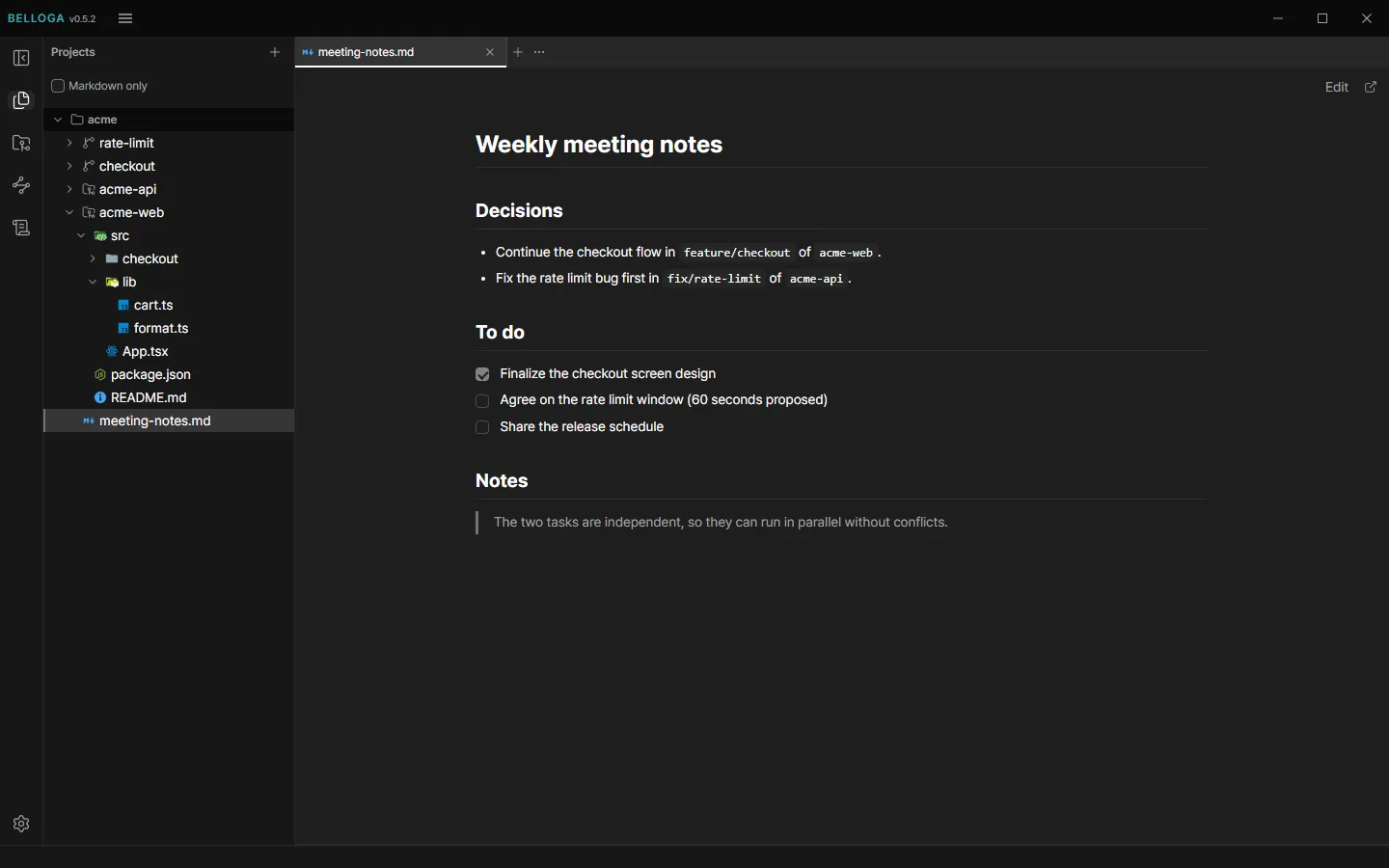Collapse the acme project chevron
Image resolution: width=1389 pixels, height=868 pixels.
pyautogui.click(x=58, y=120)
